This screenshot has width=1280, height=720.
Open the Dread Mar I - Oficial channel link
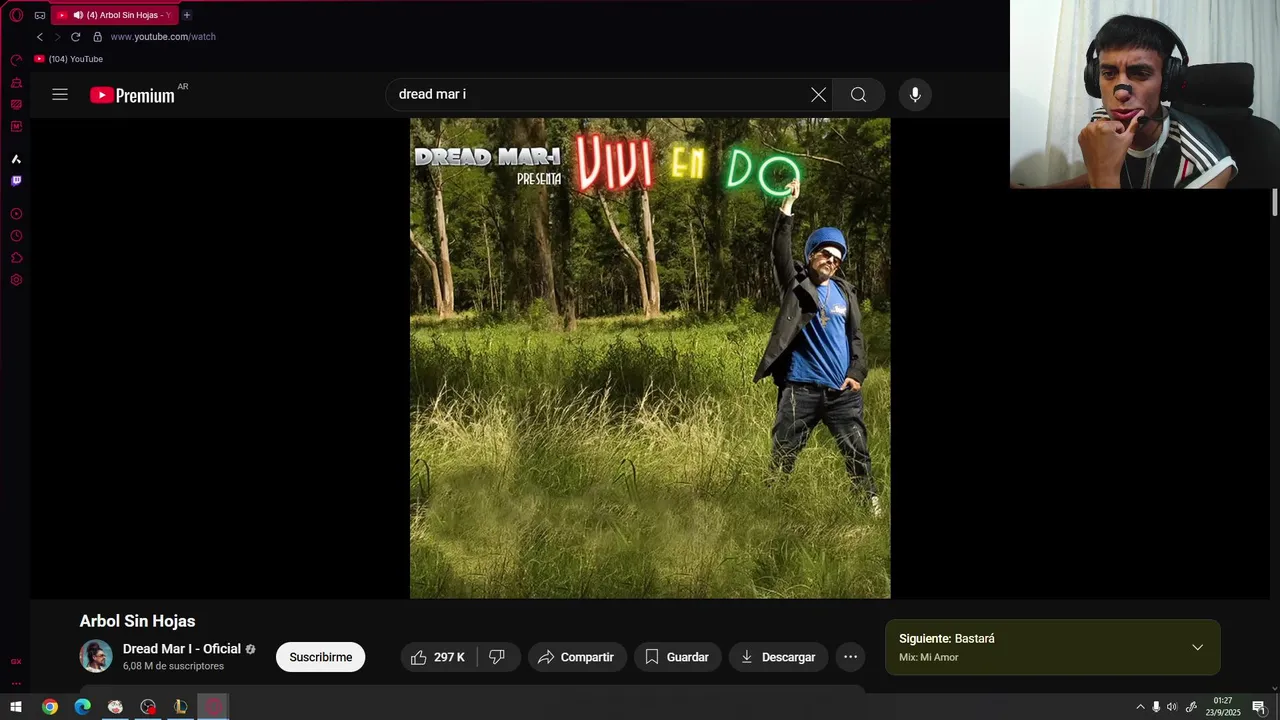point(182,649)
